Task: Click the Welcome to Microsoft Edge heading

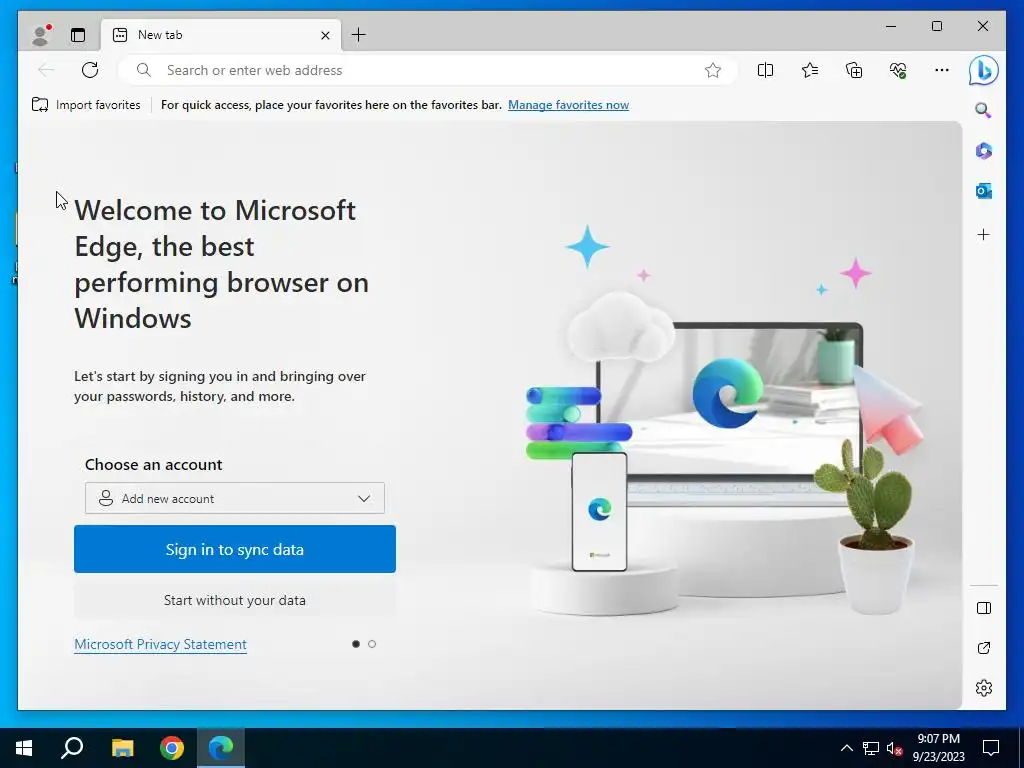Action: tap(221, 264)
